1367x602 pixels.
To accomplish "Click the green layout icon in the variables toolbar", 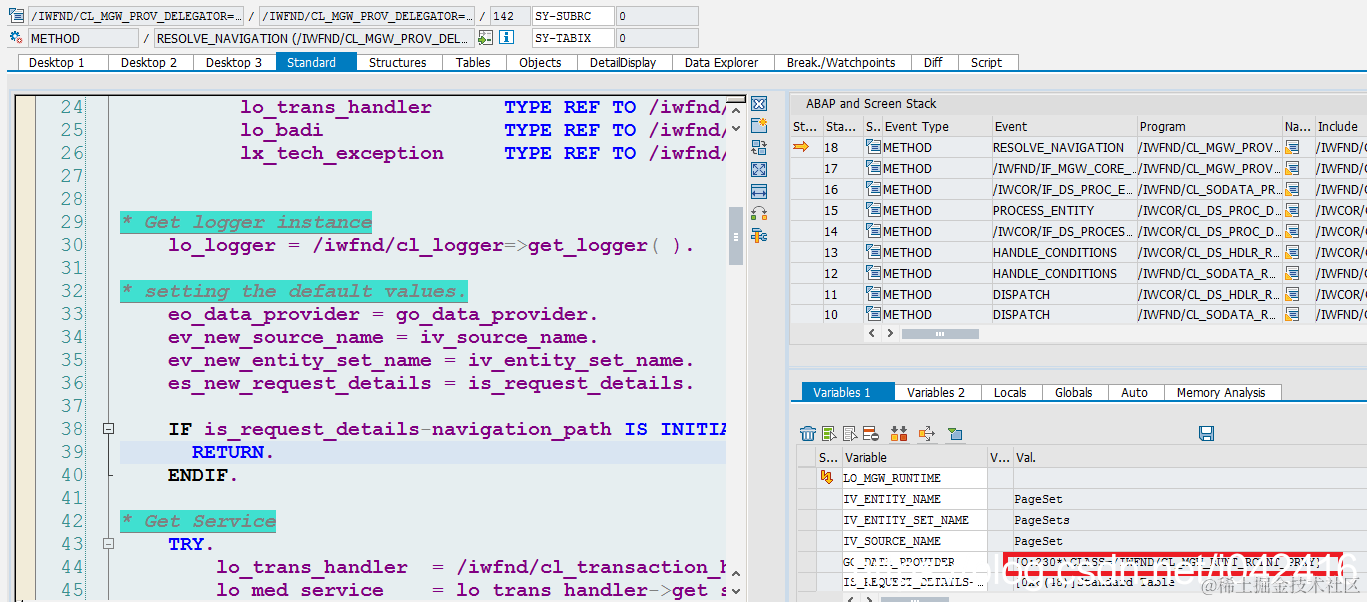I will point(955,433).
